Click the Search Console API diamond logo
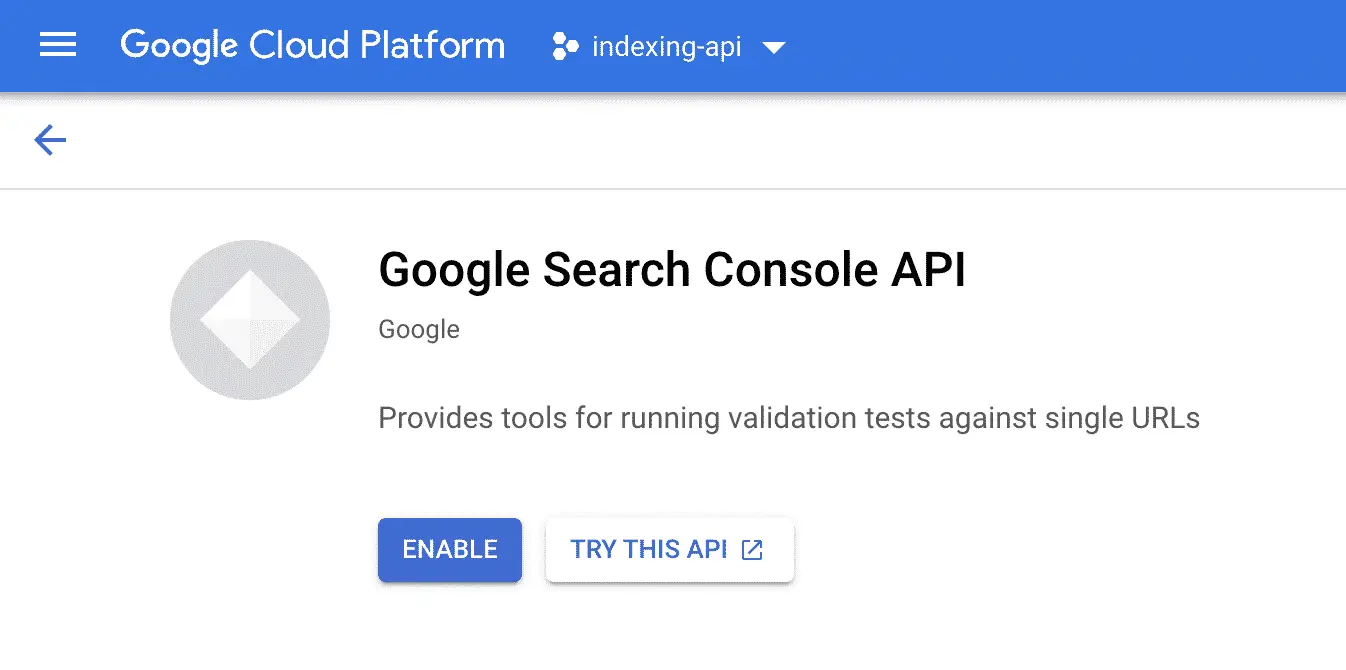Image resolution: width=1346 pixels, height=670 pixels. [x=250, y=320]
